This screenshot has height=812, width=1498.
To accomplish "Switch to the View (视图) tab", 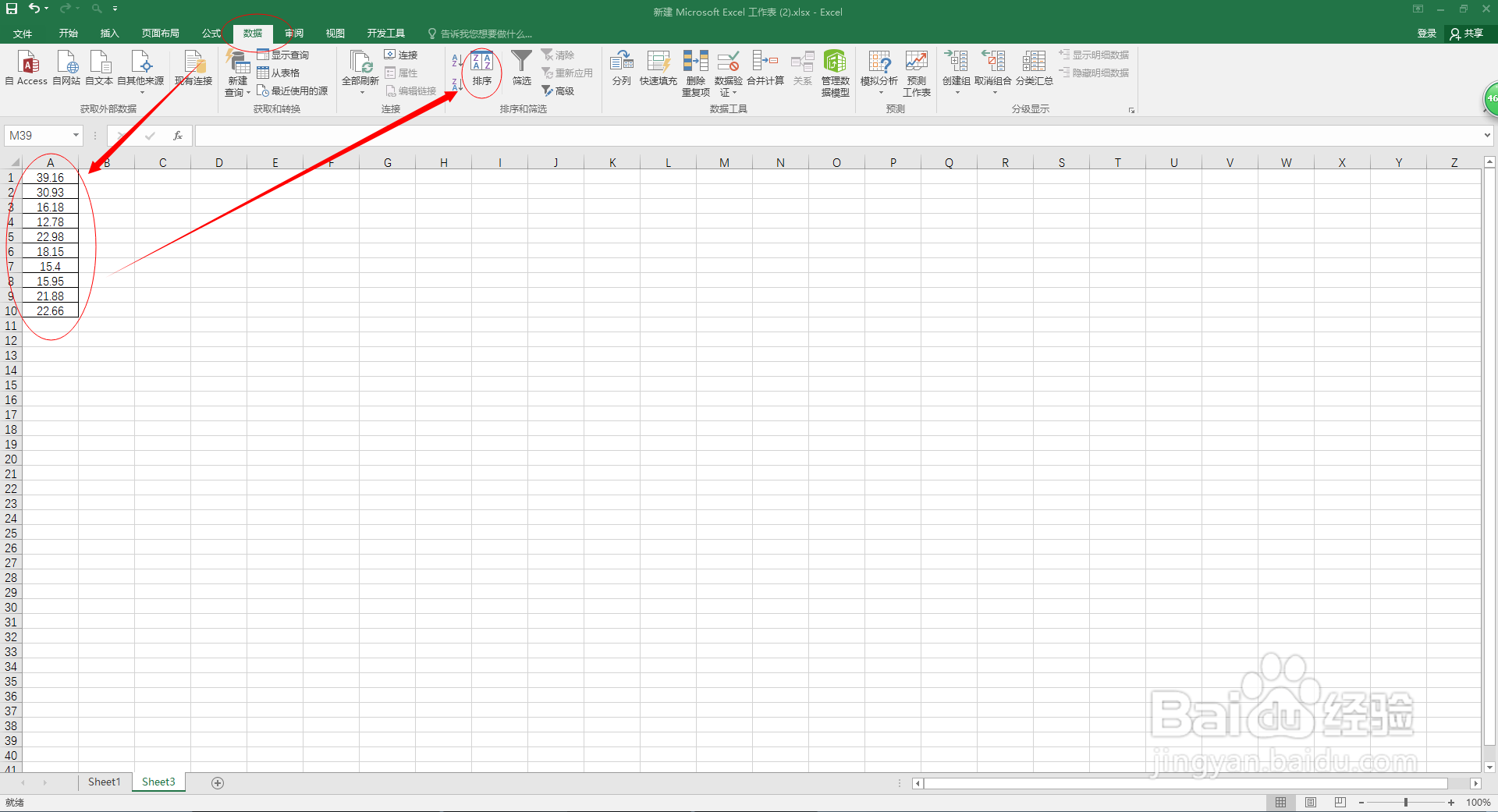I will pos(335,34).
